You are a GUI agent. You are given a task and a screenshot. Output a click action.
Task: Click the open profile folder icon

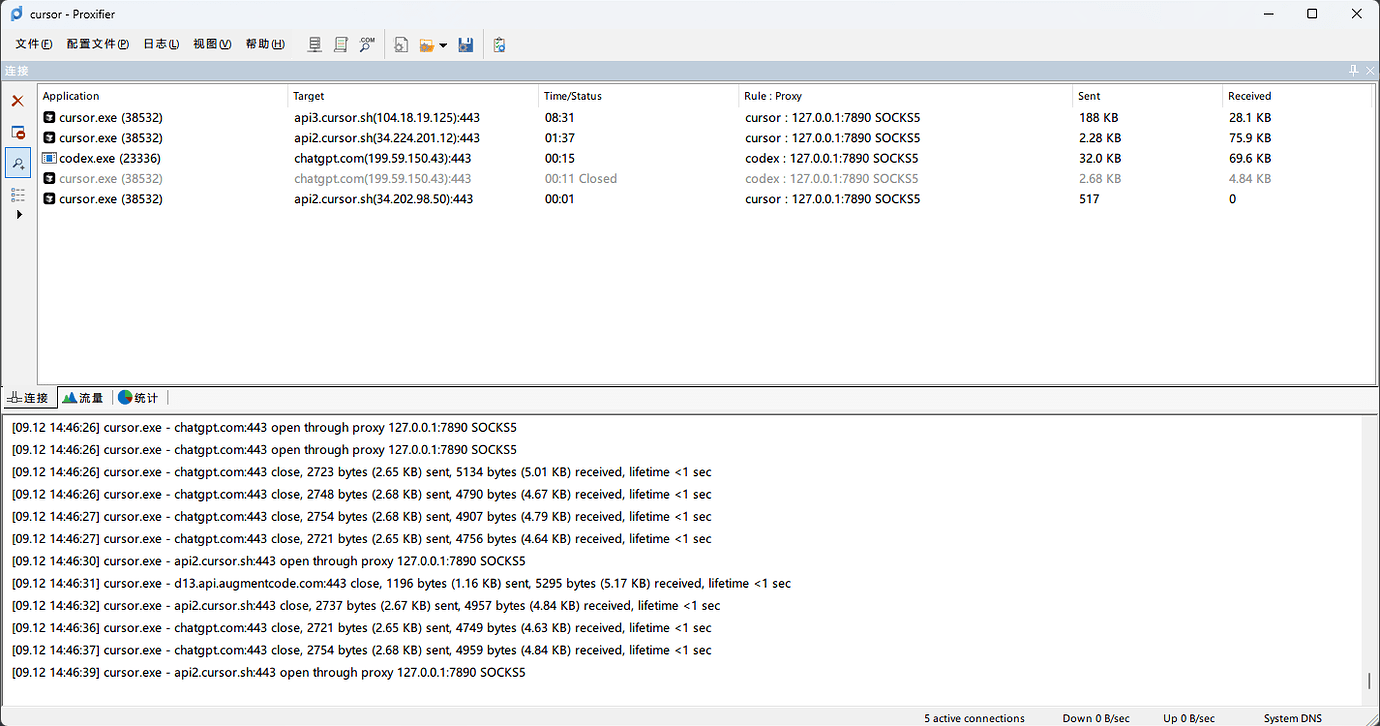coord(427,44)
